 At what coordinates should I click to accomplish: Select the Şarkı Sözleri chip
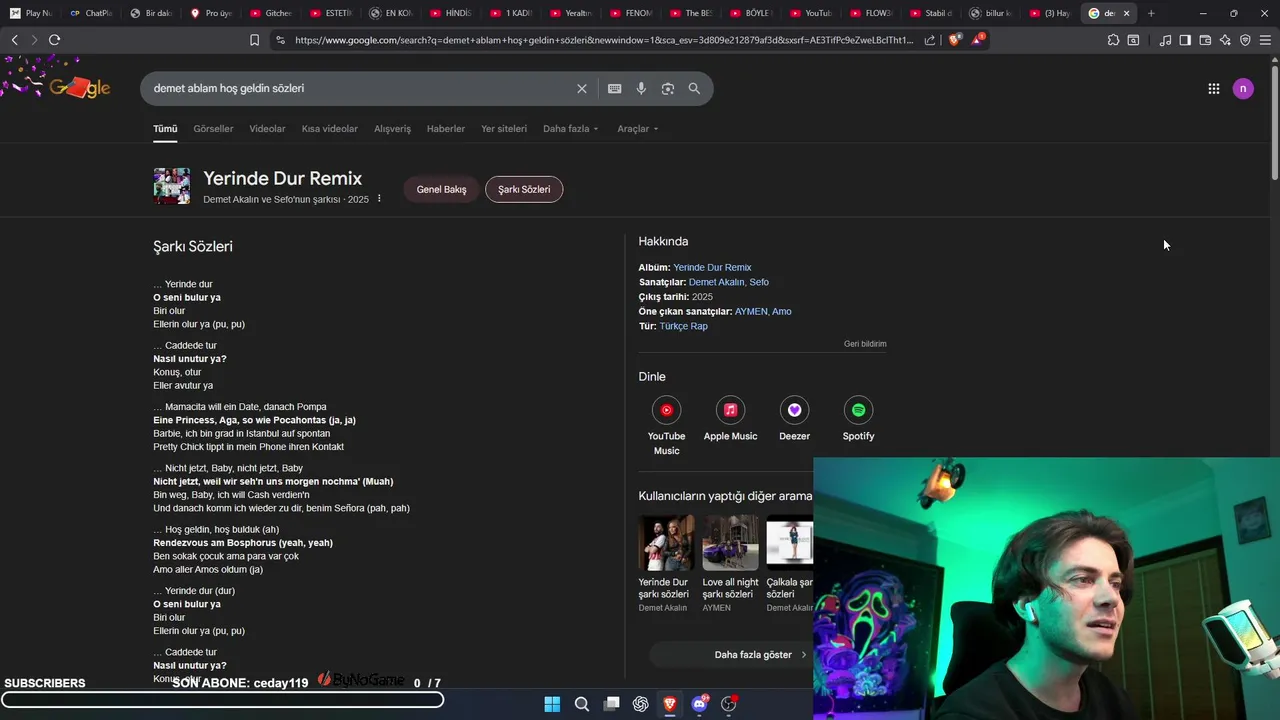(524, 189)
